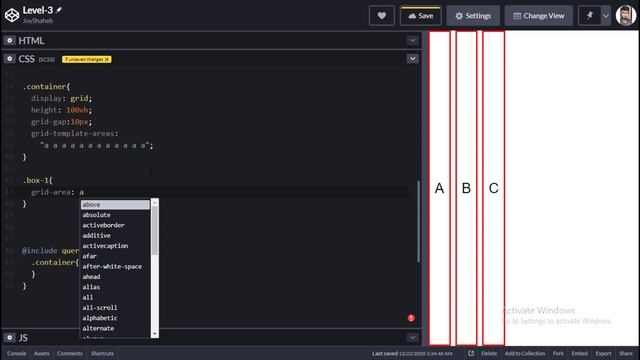
Task: Show keyboard Shortcuts
Action: click(x=102, y=353)
